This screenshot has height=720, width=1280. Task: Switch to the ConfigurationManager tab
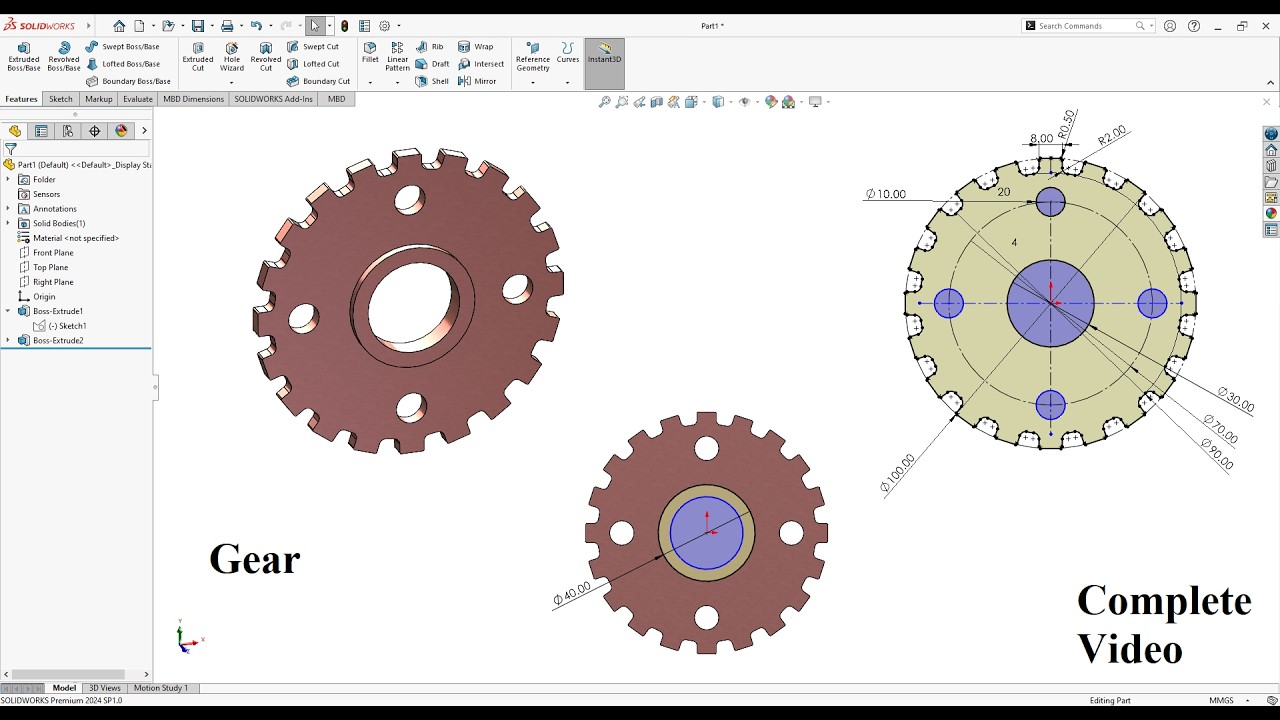point(68,131)
